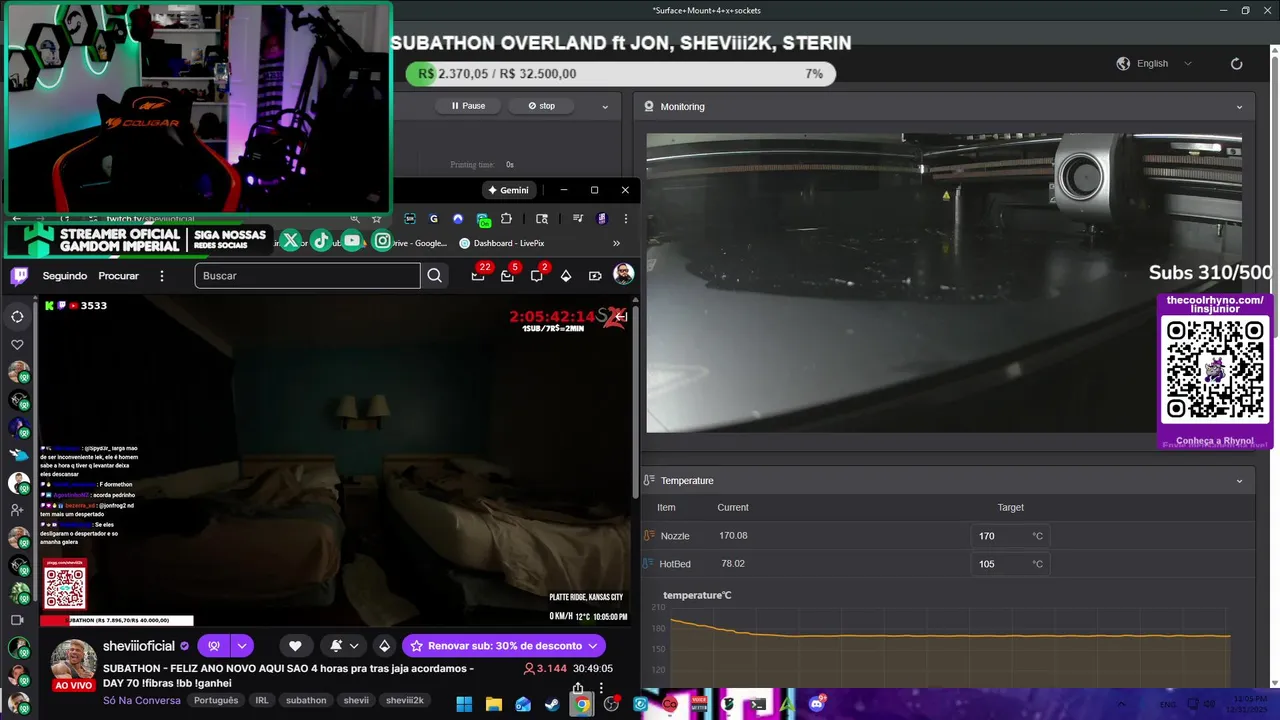Image resolution: width=1280 pixels, height=720 pixels.
Task: Click the refresh icon next to English
Action: click(x=1236, y=63)
